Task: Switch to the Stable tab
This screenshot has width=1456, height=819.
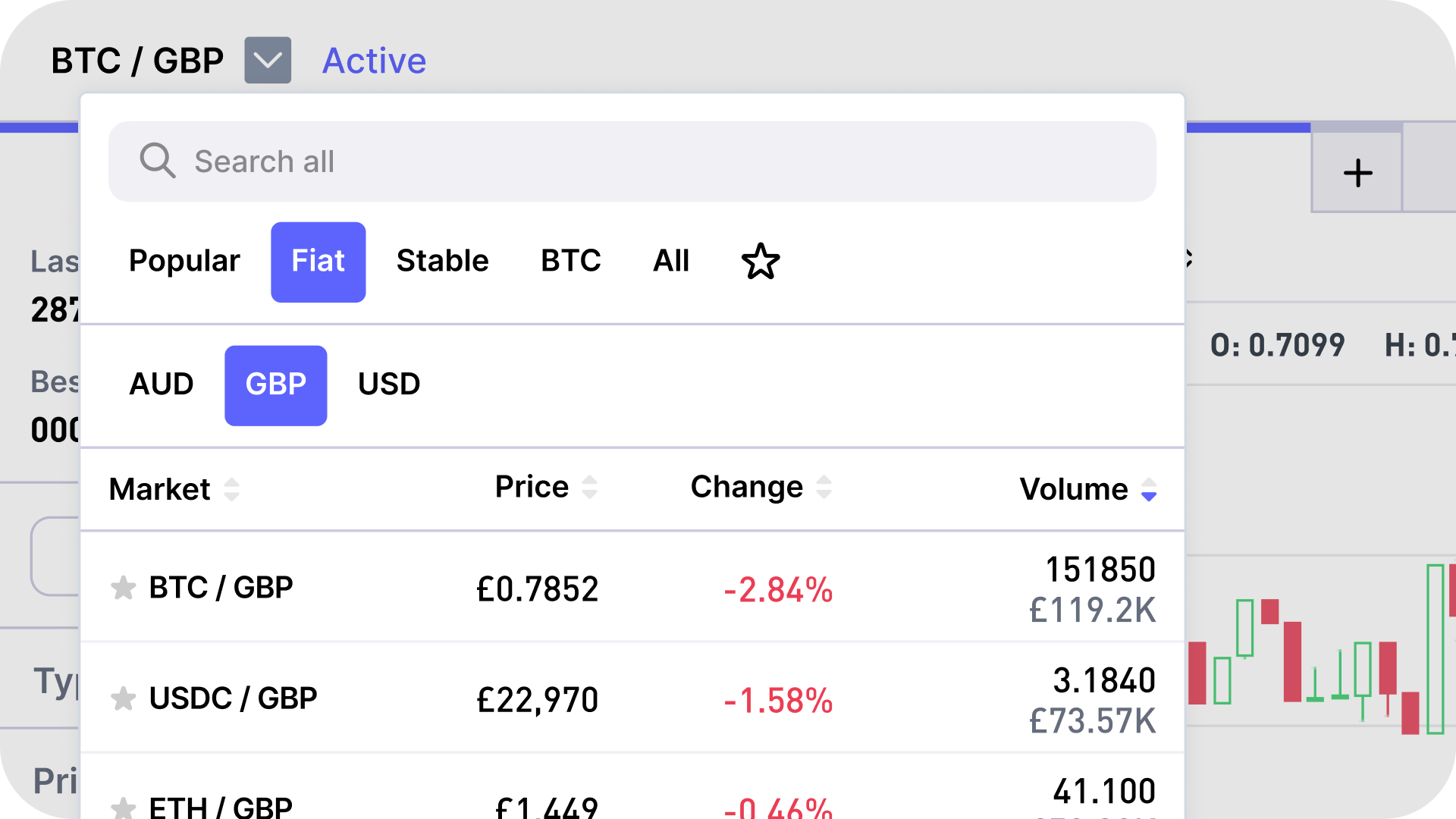Action: tap(442, 262)
